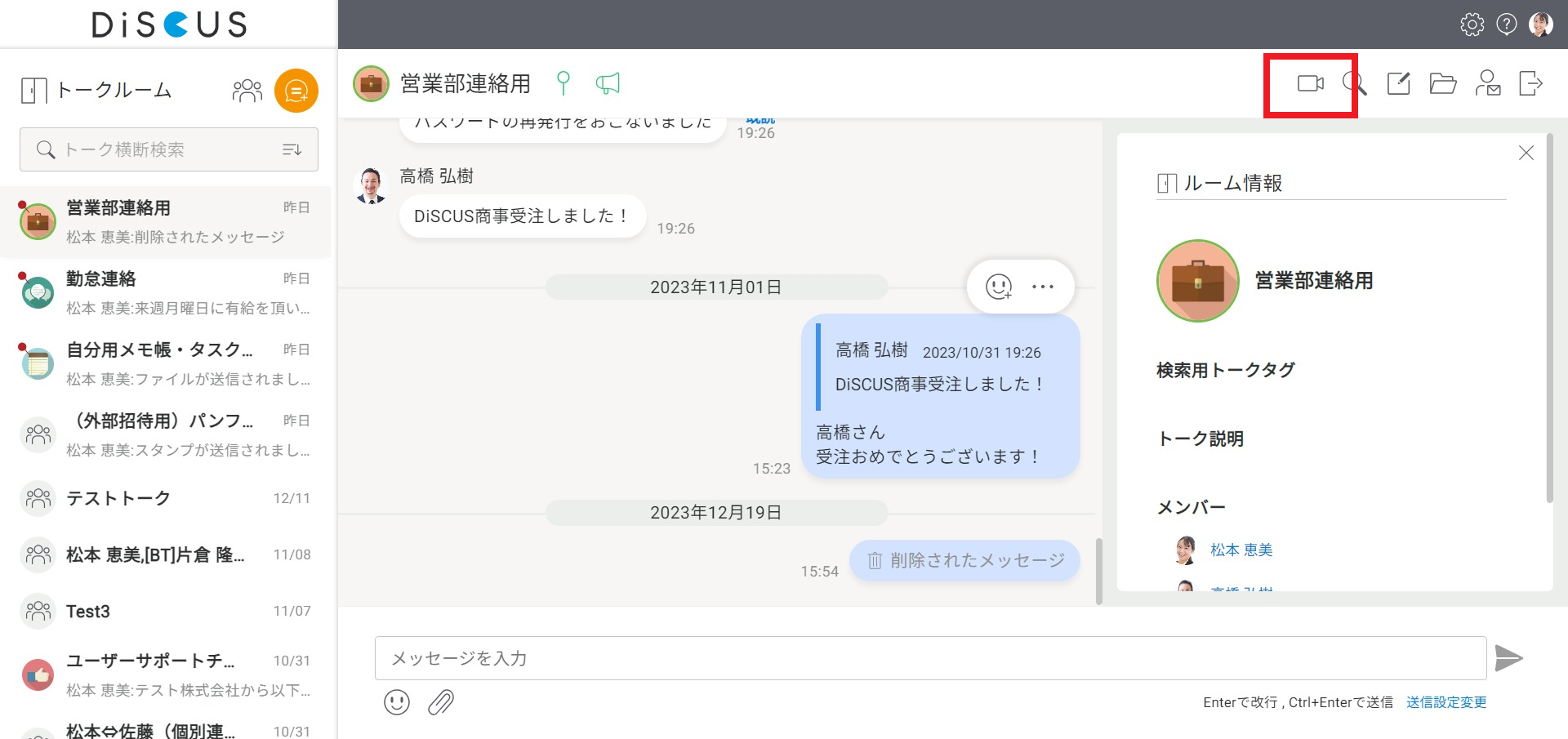Screen dimensions: 1568x739
Task: Add reaction with smiley-plus icon on message
Action: coord(999,287)
